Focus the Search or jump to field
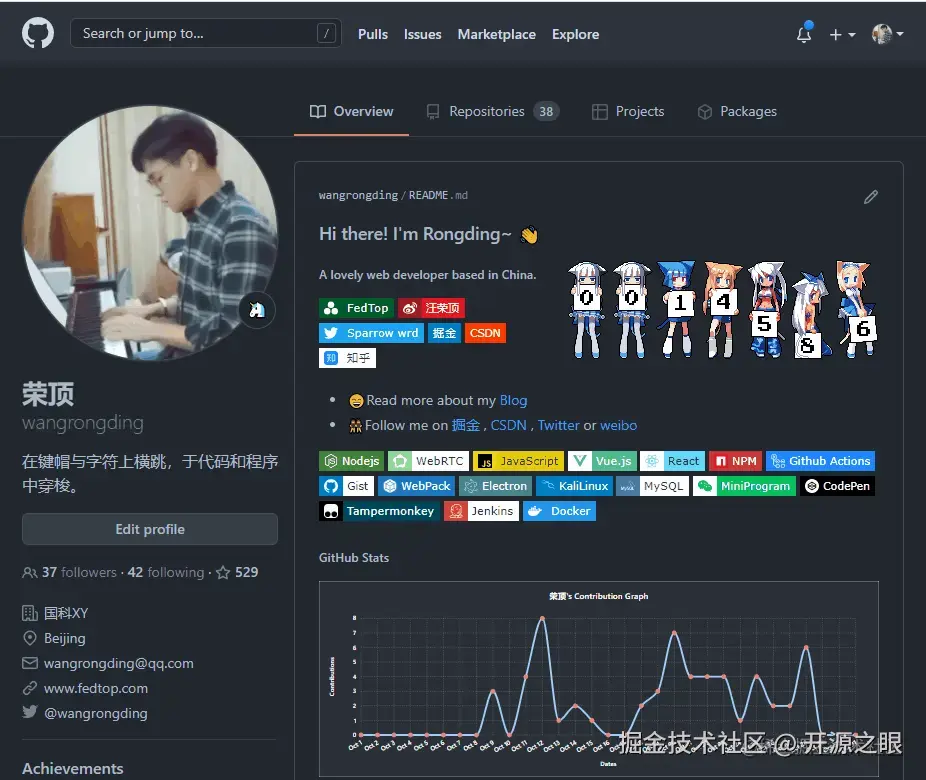Screen dimensions: 926x780 [x=206, y=33]
